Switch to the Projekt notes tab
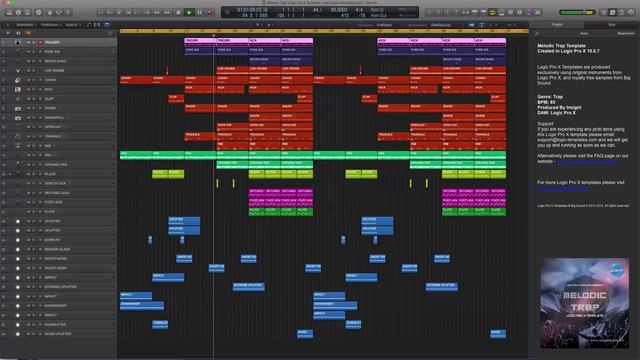 pos(557,25)
